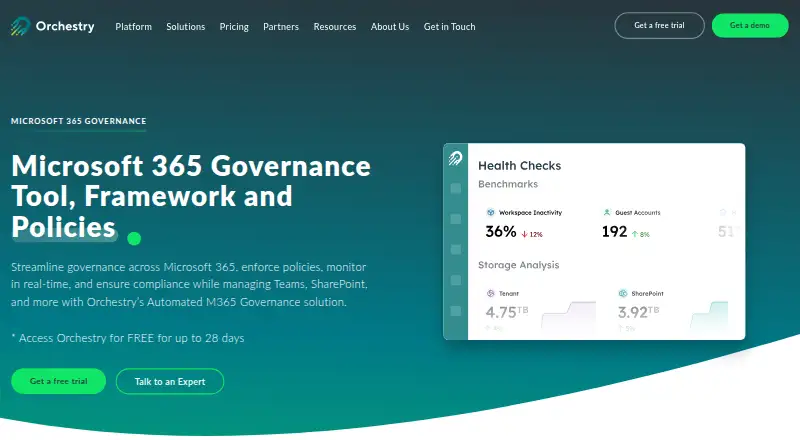Open the Partners menu
This screenshot has width=800, height=440.
[x=281, y=27]
